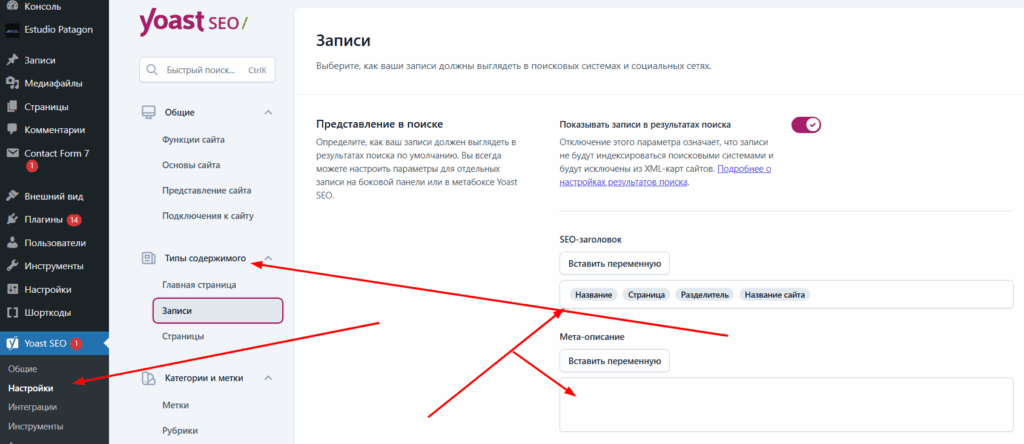Click the Внешний вид brush icon
This screenshot has width=1024, height=444.
point(11,197)
